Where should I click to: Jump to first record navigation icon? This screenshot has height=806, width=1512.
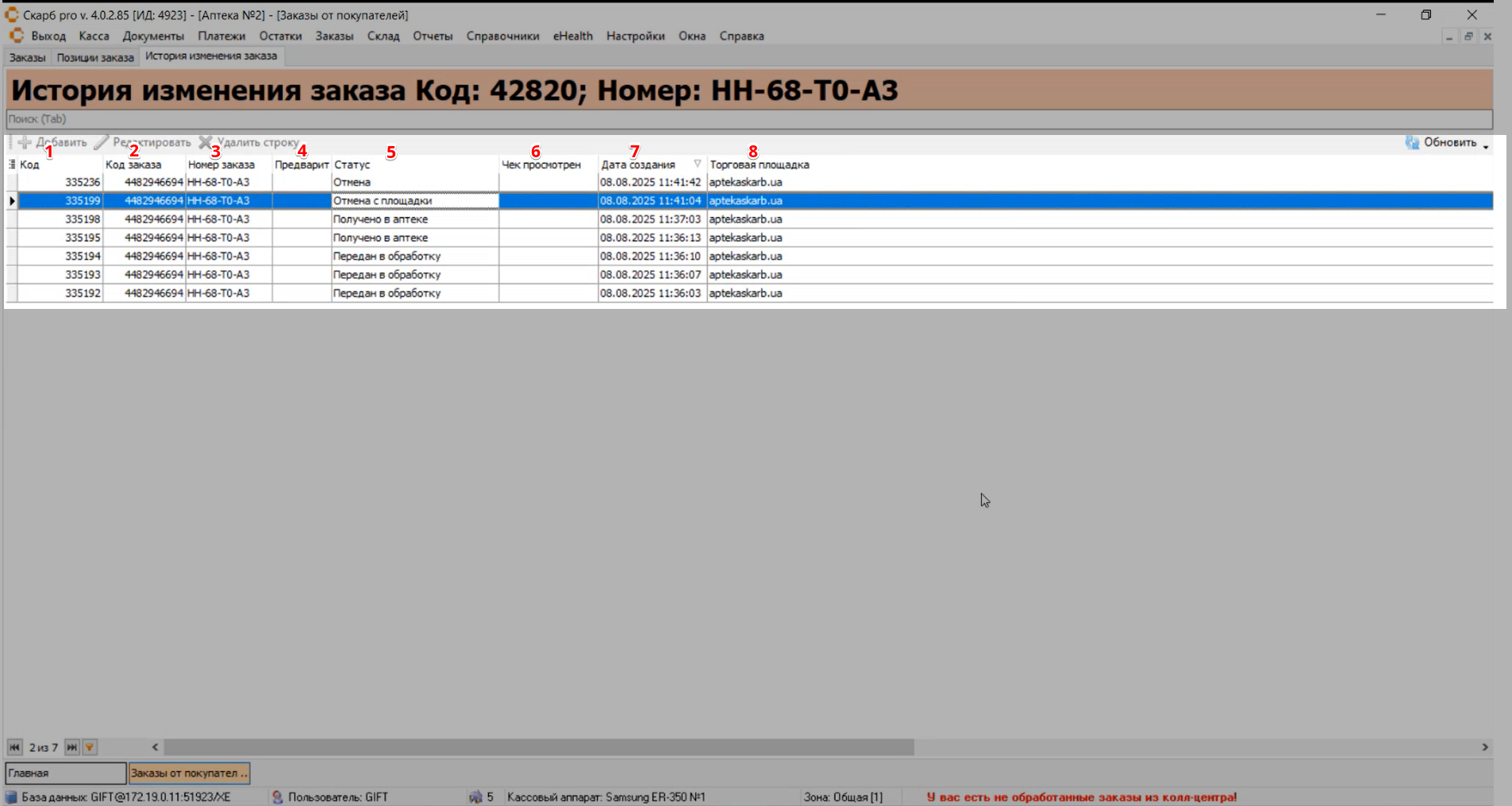pyautogui.click(x=14, y=747)
